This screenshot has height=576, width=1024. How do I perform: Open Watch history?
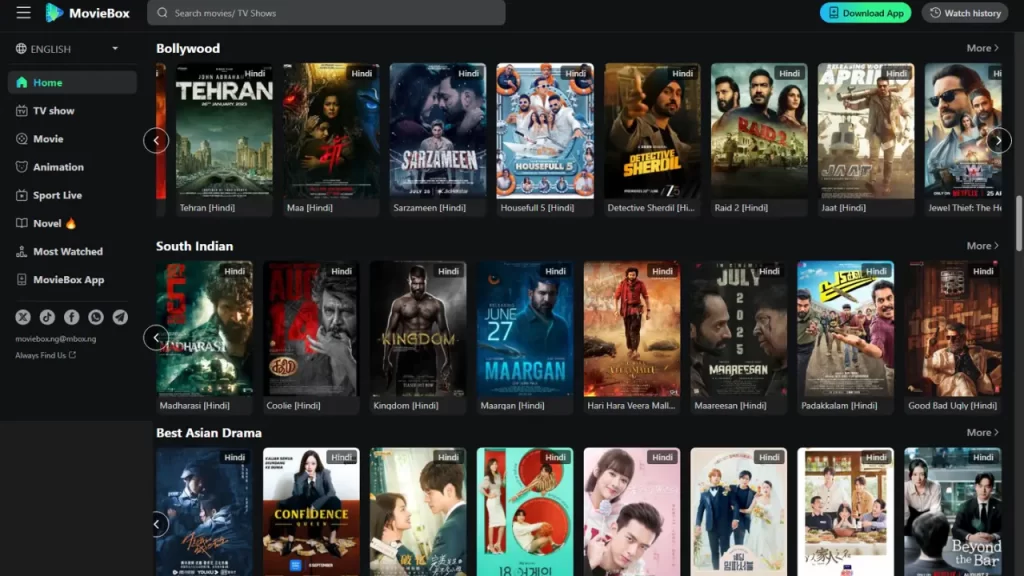point(965,12)
